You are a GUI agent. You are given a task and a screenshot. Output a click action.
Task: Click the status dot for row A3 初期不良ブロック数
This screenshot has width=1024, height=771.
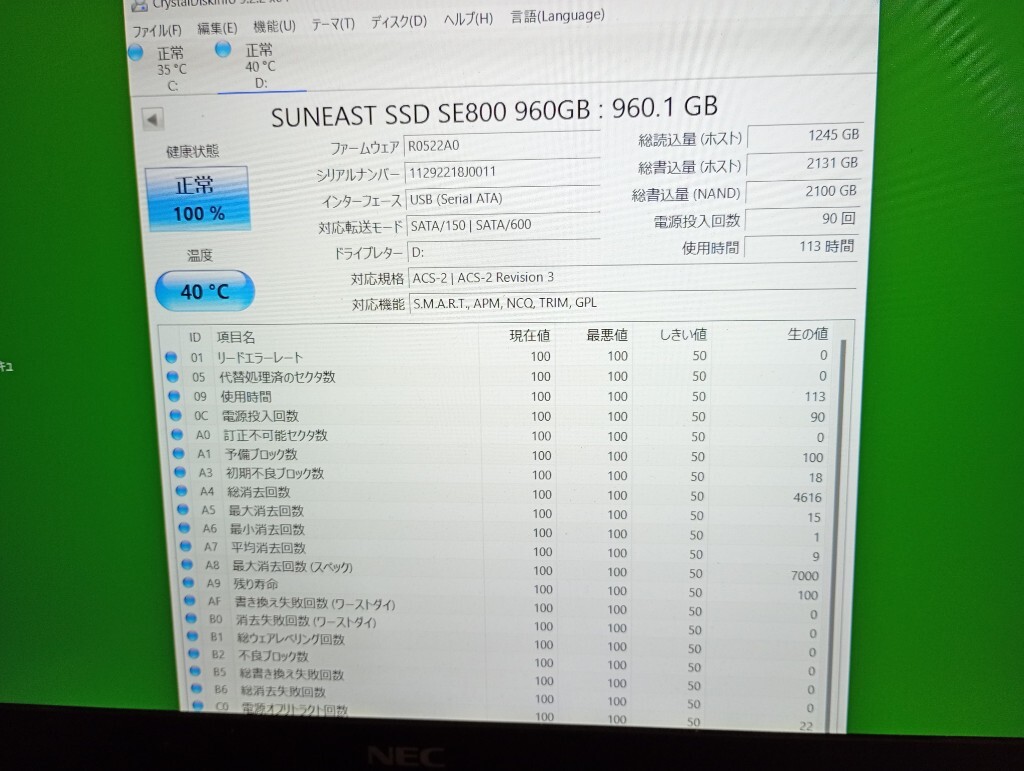pos(180,472)
